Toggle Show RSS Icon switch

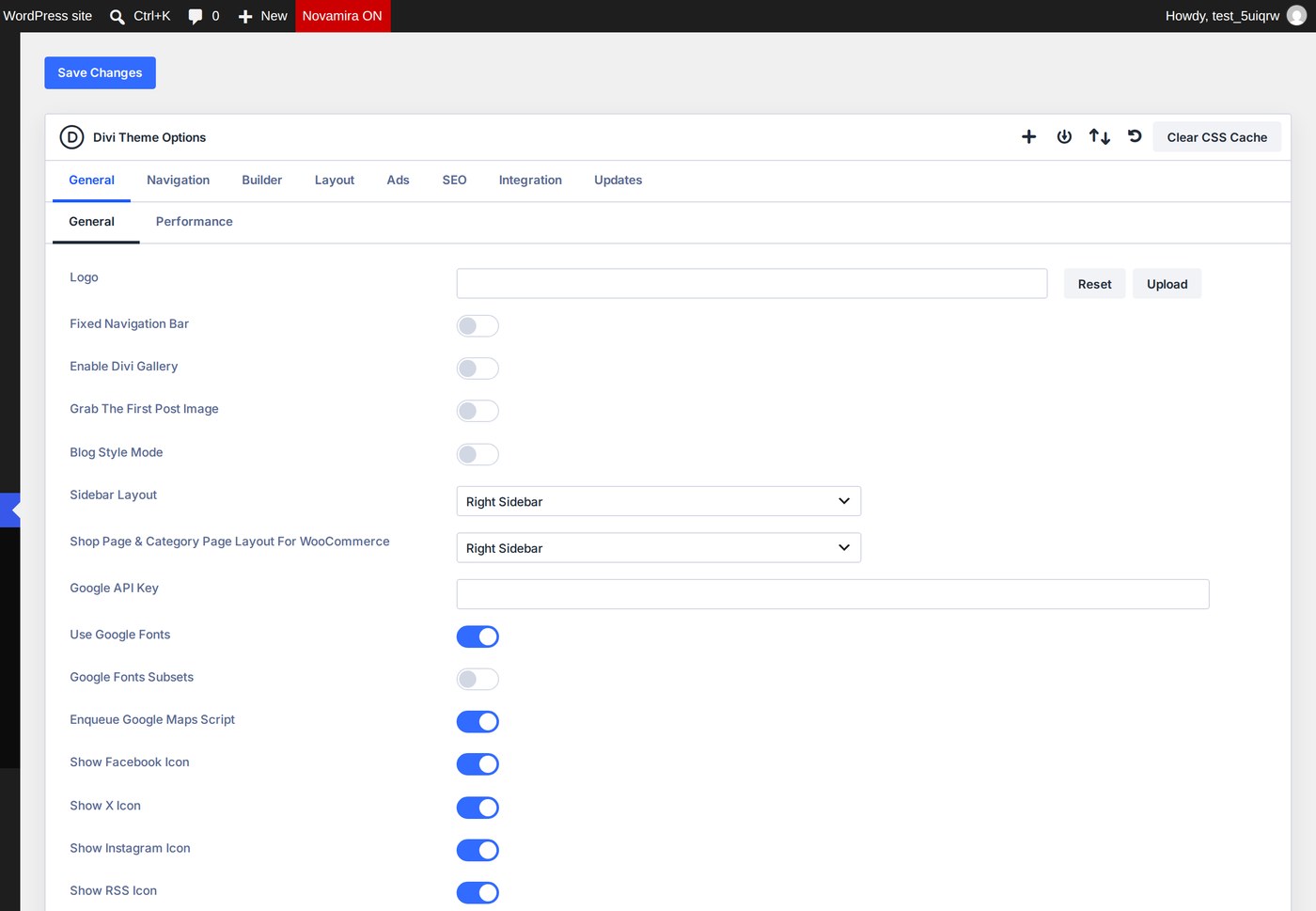(x=478, y=892)
